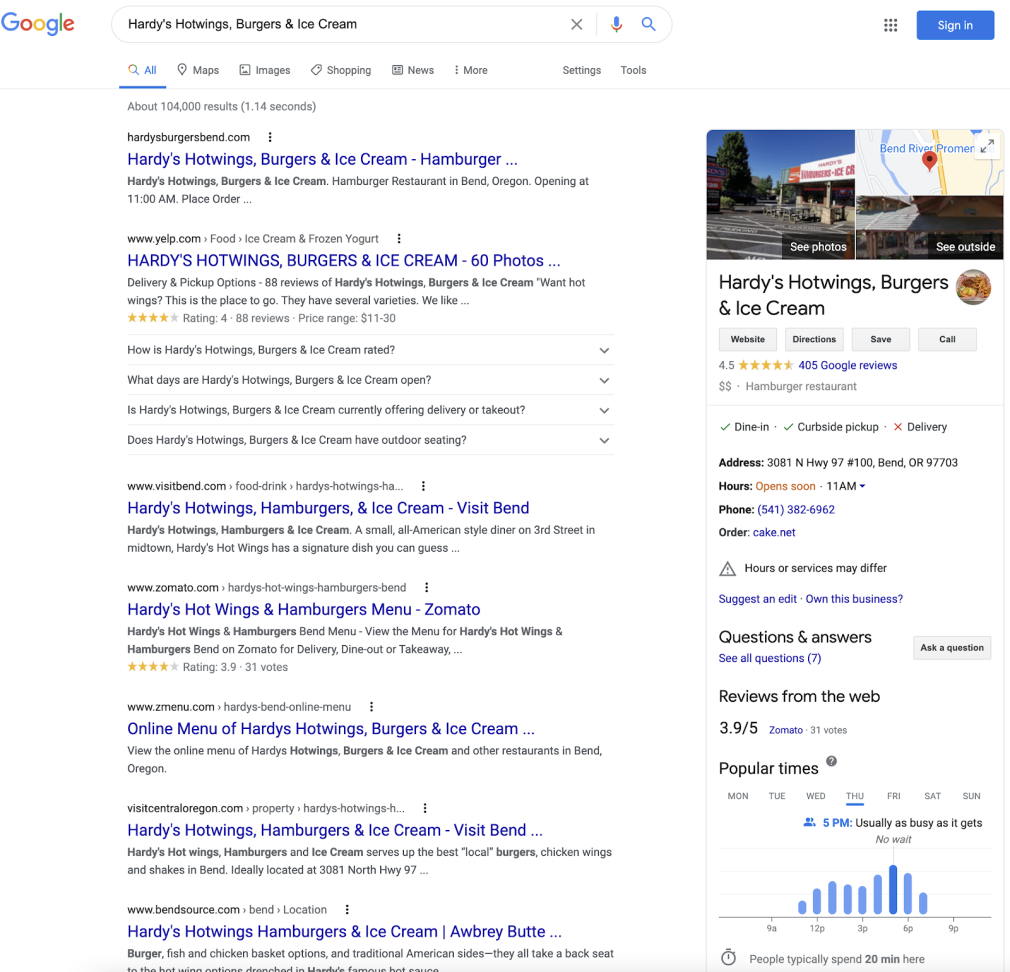The width and height of the screenshot is (1010, 972).
Task: Open options menu for visitbend.com result
Action: click(423, 486)
